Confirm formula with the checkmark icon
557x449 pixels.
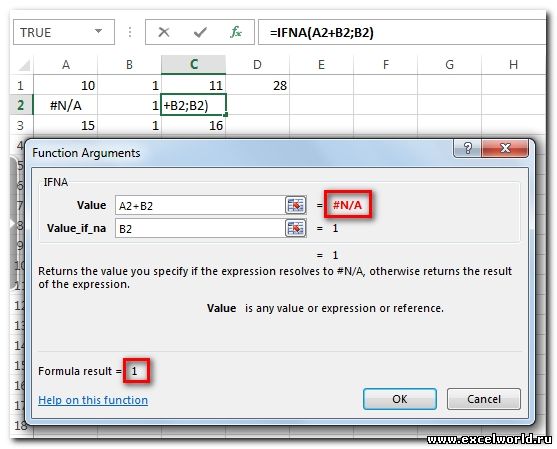coord(200,33)
